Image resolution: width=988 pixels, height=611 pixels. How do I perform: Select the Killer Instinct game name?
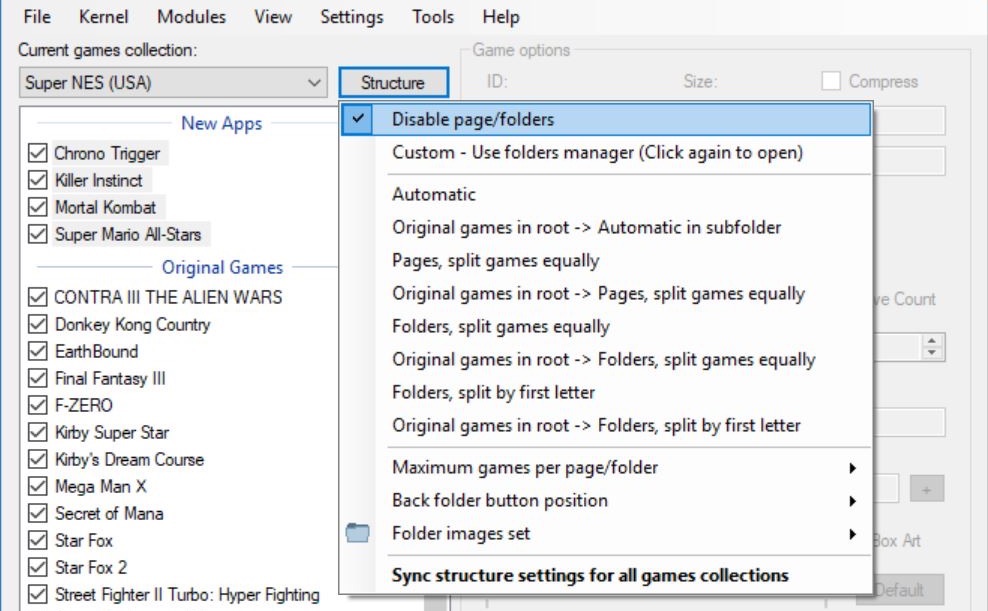point(99,180)
